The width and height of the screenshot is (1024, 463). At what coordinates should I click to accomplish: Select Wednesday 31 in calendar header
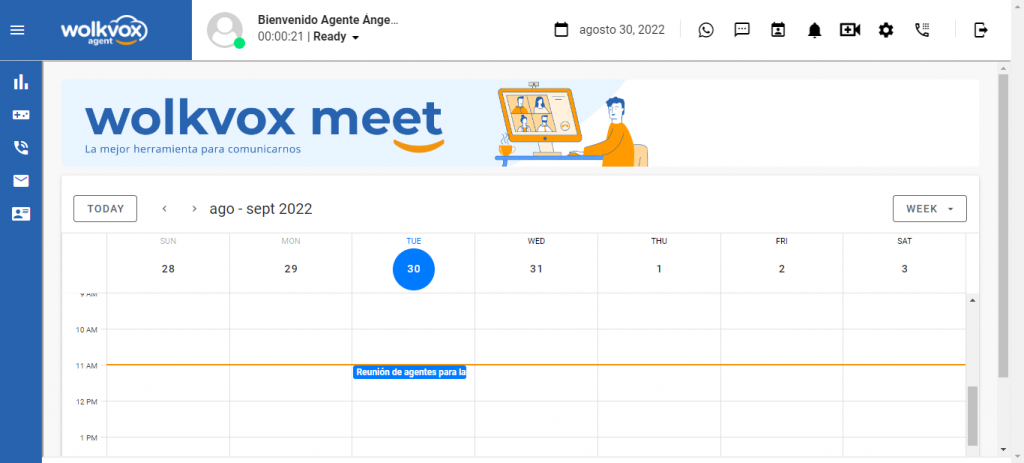pos(536,269)
